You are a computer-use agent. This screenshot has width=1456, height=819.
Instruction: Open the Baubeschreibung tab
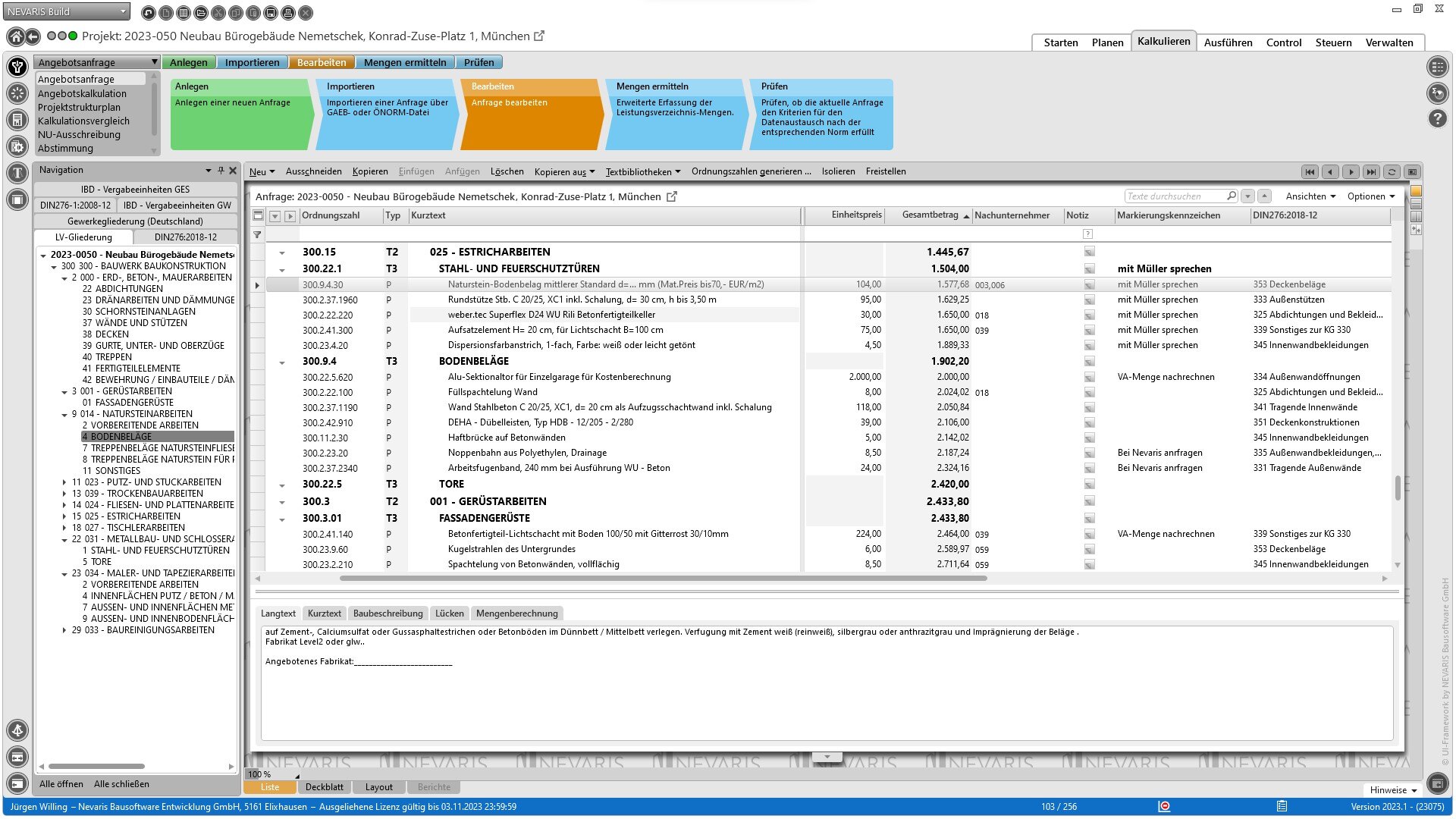pyautogui.click(x=388, y=613)
